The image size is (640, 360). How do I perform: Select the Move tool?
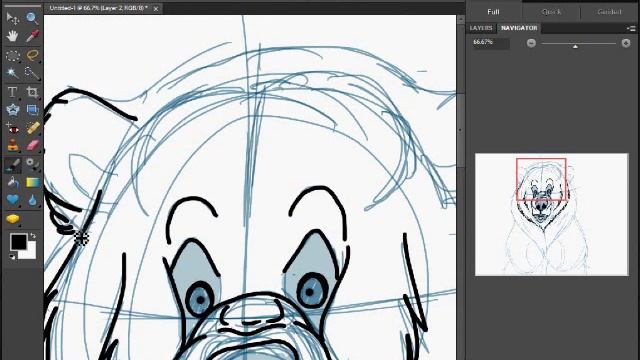pos(13,18)
